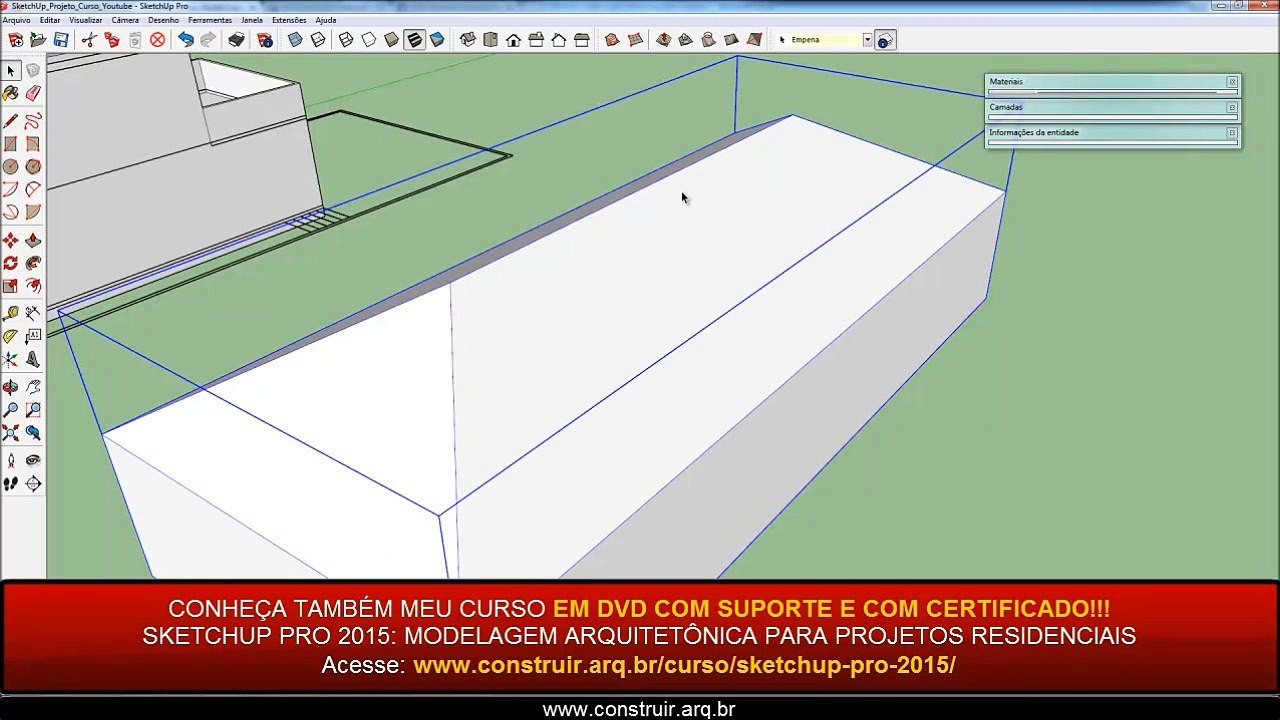
Task: Open the Empena layer dropdown
Action: coord(867,40)
